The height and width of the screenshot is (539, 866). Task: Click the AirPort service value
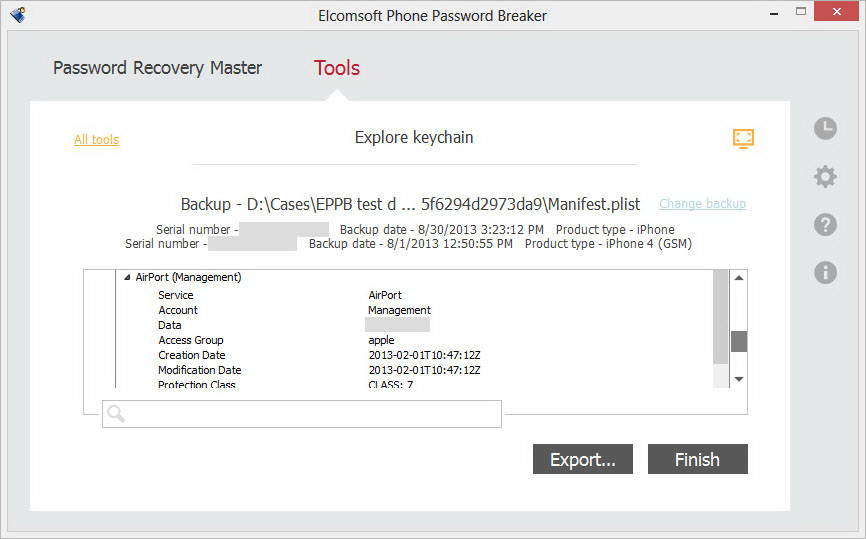[385, 295]
